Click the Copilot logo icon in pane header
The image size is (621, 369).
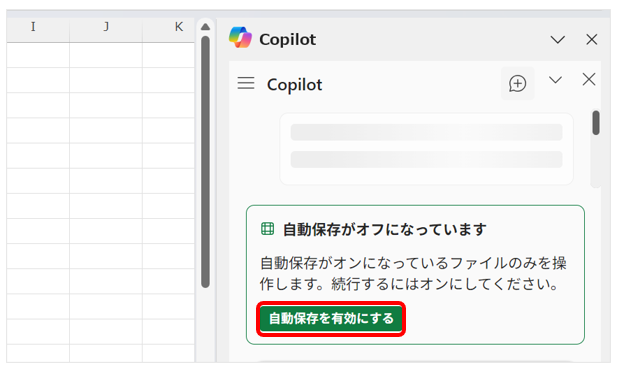pyautogui.click(x=240, y=38)
